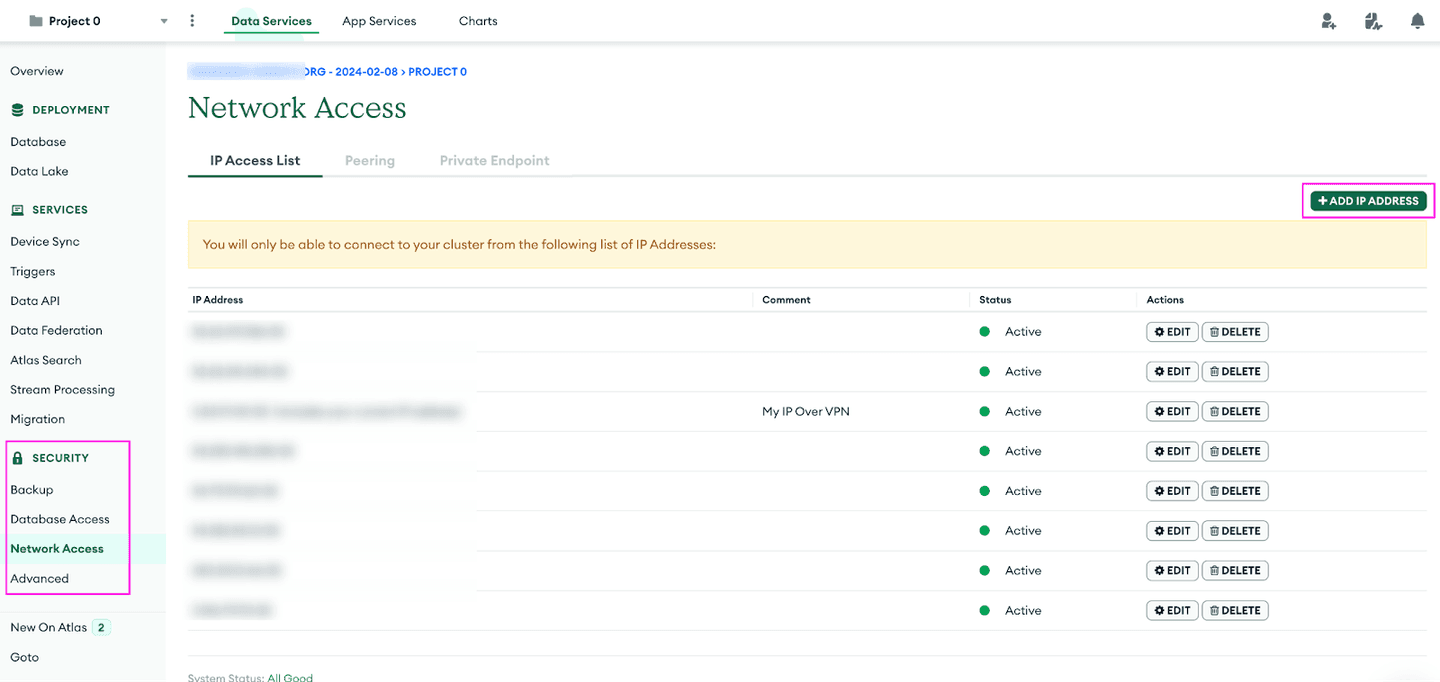
Task: Expand the Project 0 dropdown arrow
Action: coord(164,21)
